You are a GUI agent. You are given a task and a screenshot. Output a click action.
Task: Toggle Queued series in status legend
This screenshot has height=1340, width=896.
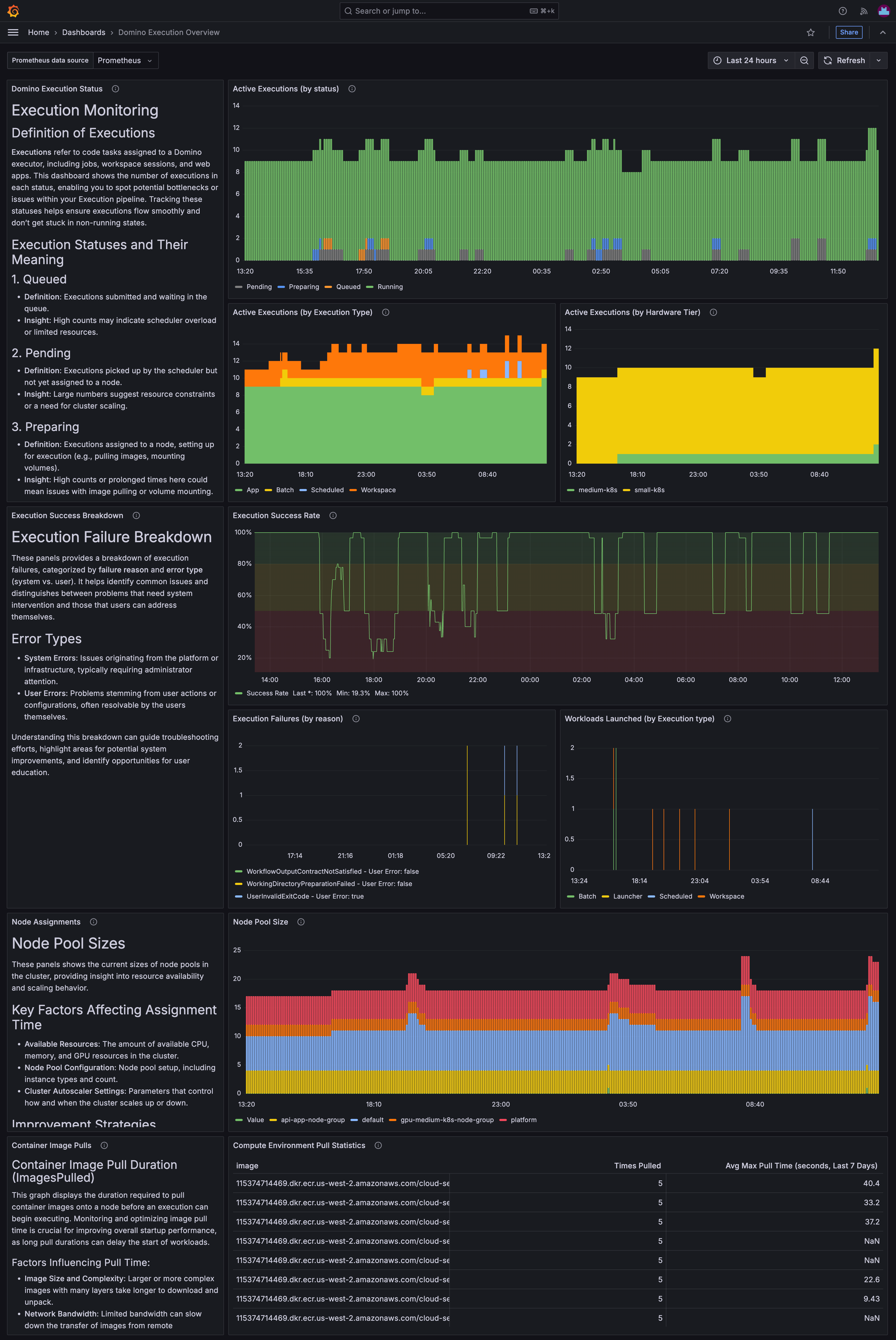(349, 287)
